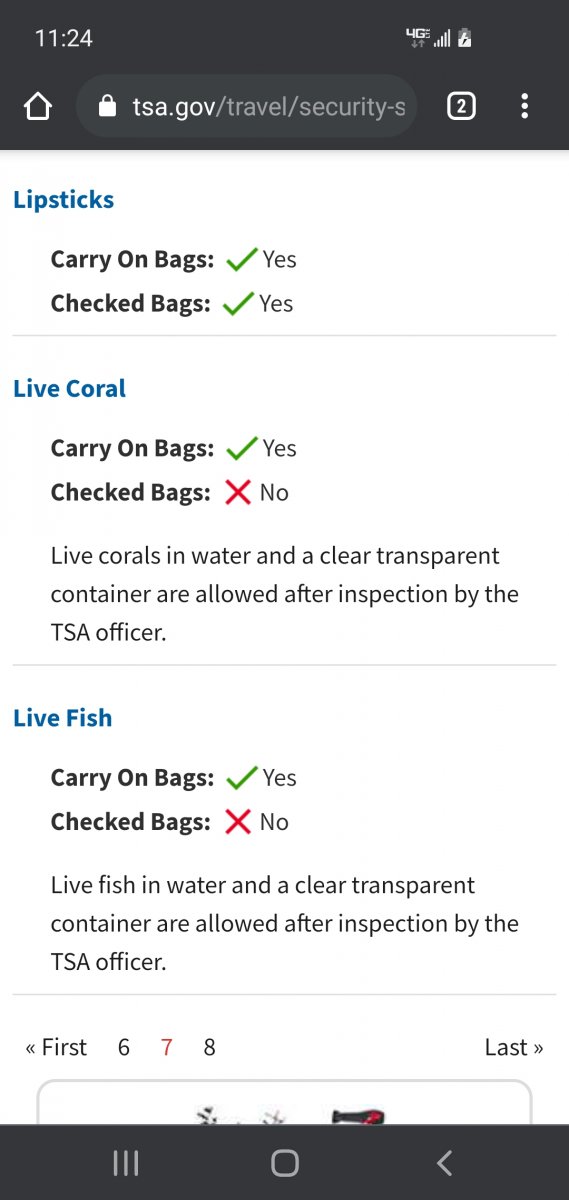Screen dimensions: 569x1200
Task: Select current page 7 in pagination
Action: tap(166, 1047)
